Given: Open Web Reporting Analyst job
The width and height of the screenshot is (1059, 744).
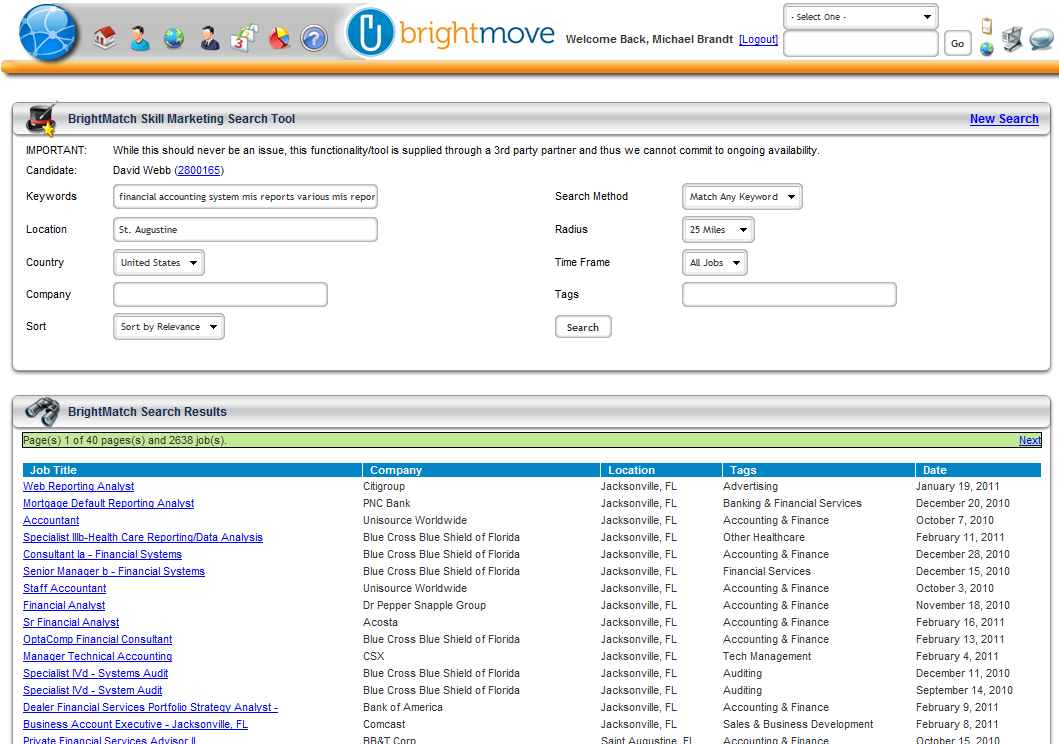Looking at the screenshot, I should point(78,486).
